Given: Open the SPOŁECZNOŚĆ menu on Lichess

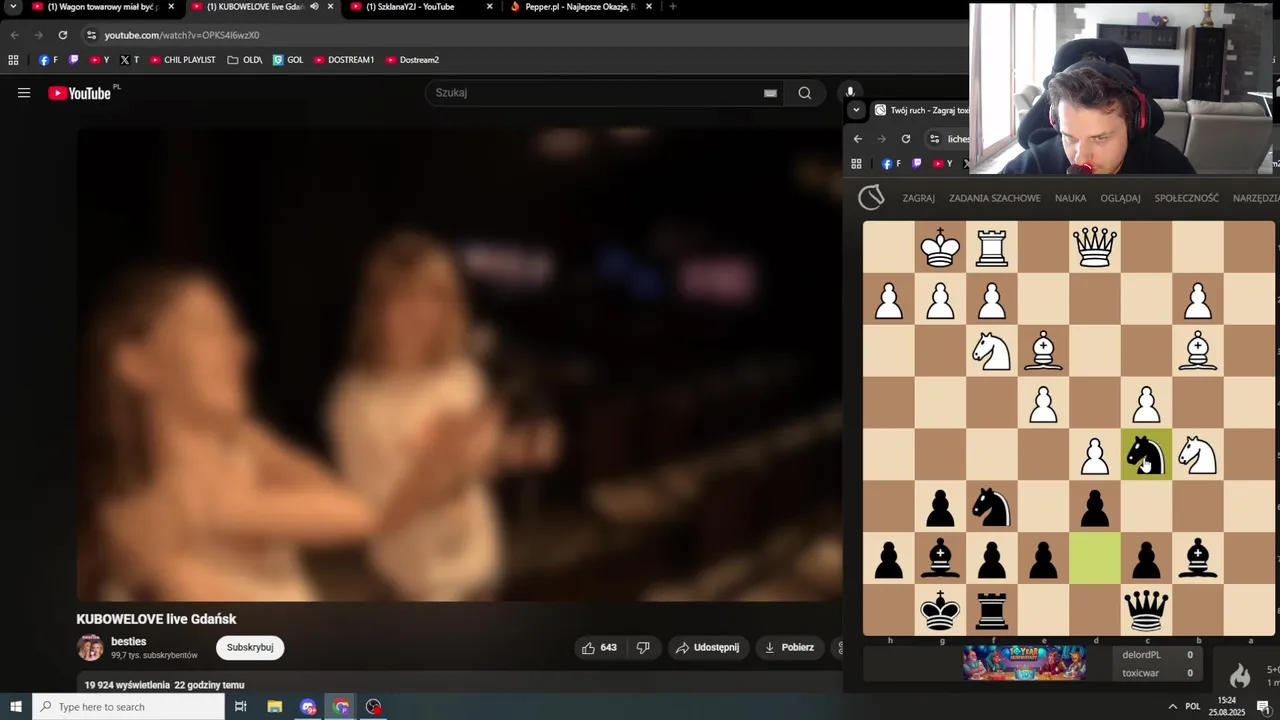Looking at the screenshot, I should pyautogui.click(x=1187, y=198).
